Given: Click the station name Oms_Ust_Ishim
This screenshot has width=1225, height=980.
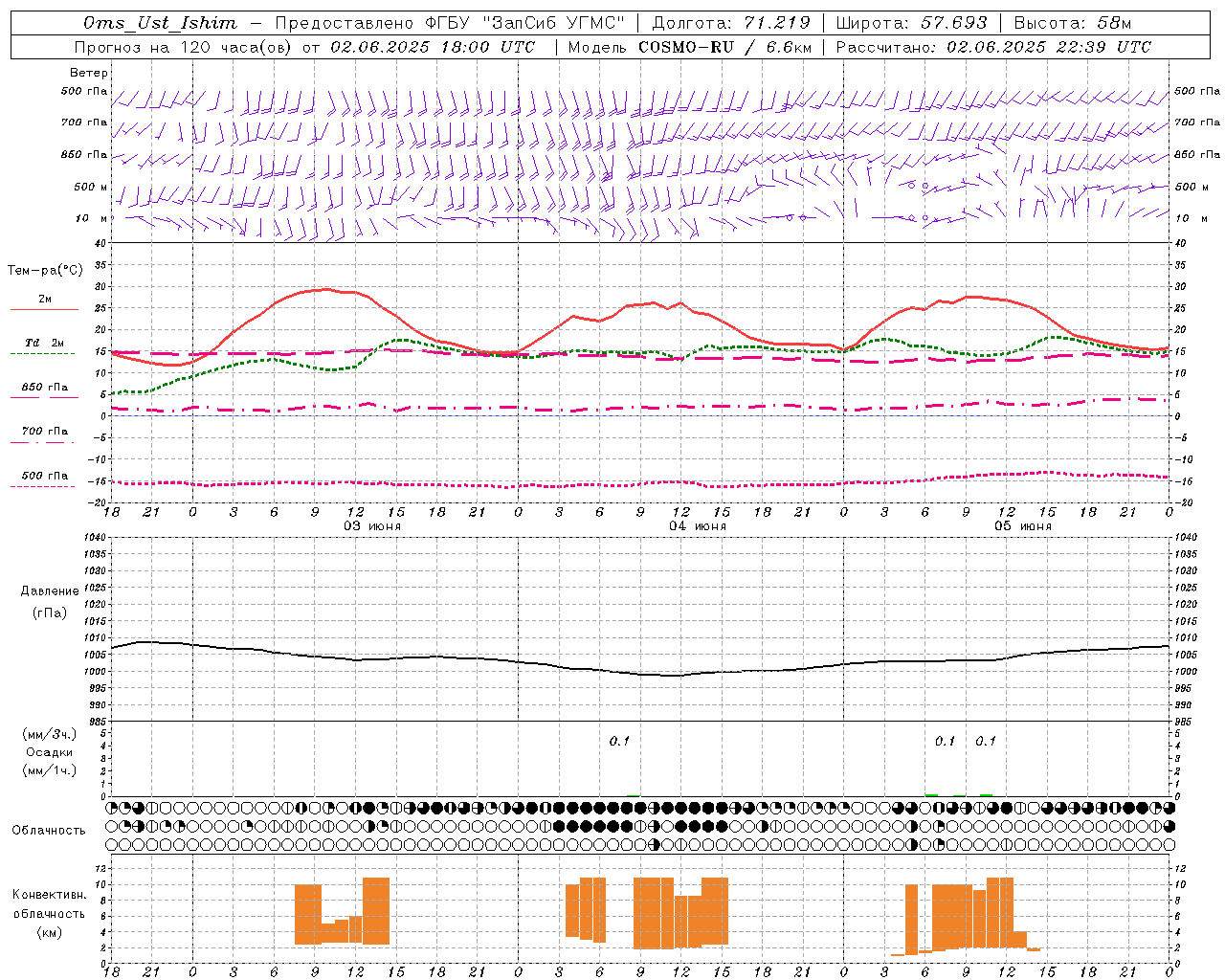Looking at the screenshot, I should coord(160,23).
